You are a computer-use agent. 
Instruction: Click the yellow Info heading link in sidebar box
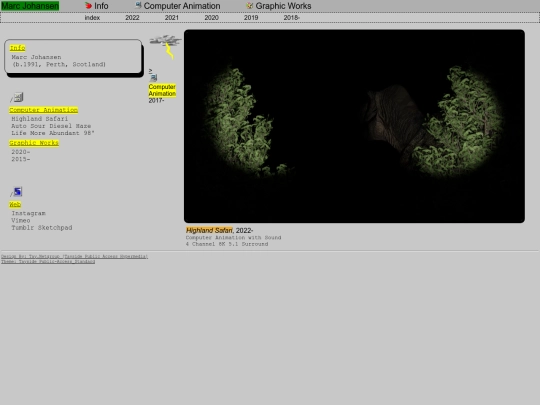pyautogui.click(x=18, y=48)
